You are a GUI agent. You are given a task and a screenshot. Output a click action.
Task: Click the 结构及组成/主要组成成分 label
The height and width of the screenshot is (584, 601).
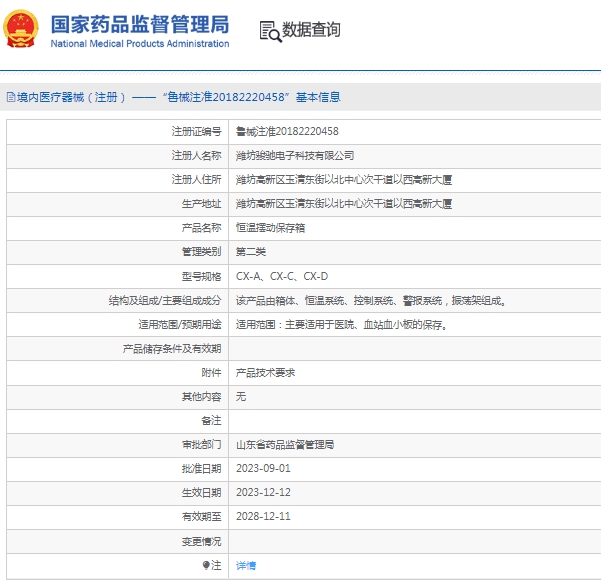(x=165, y=301)
